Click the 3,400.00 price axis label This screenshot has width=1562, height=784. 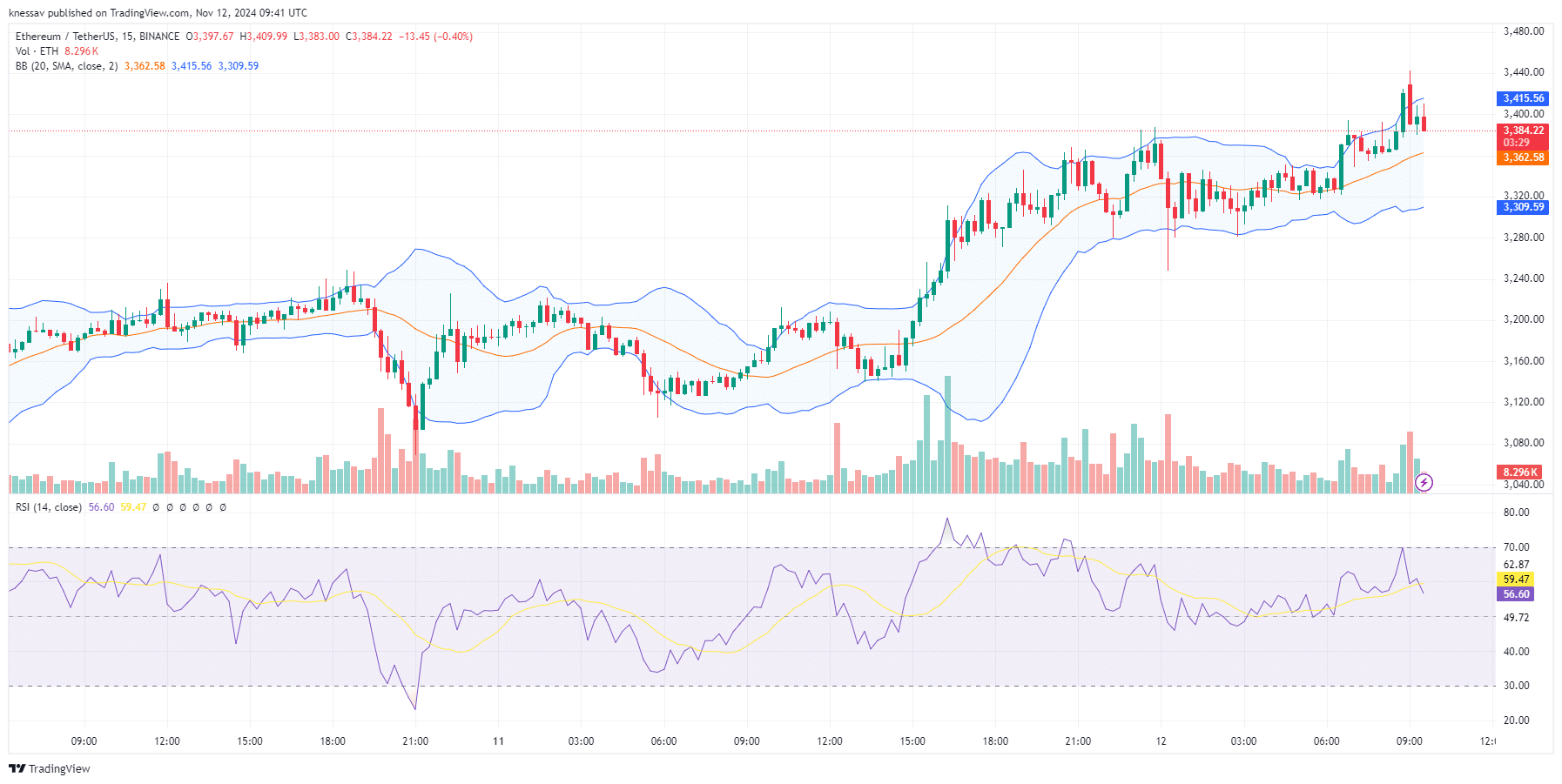click(1524, 114)
